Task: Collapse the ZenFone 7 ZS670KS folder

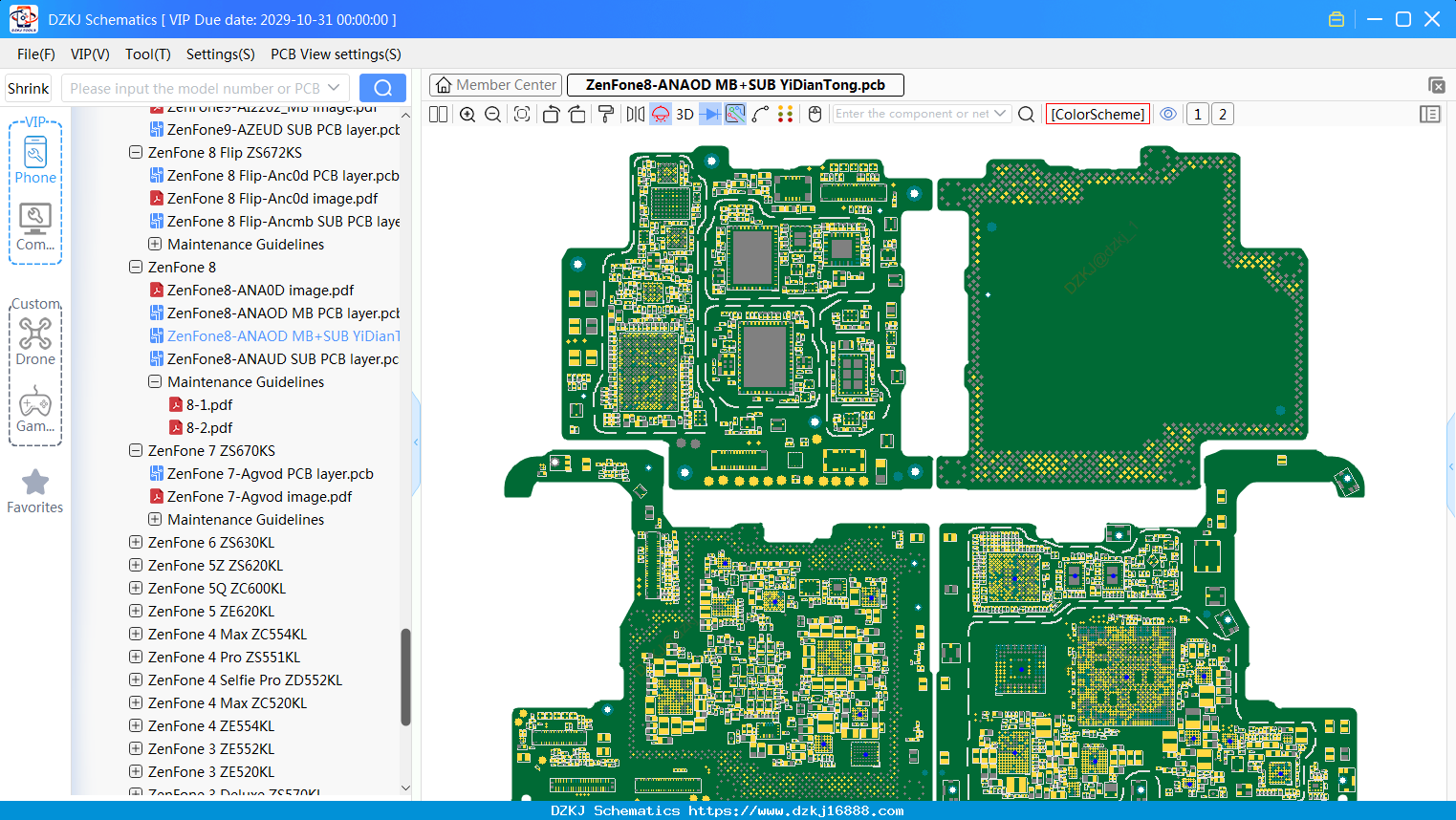Action: pos(136,451)
